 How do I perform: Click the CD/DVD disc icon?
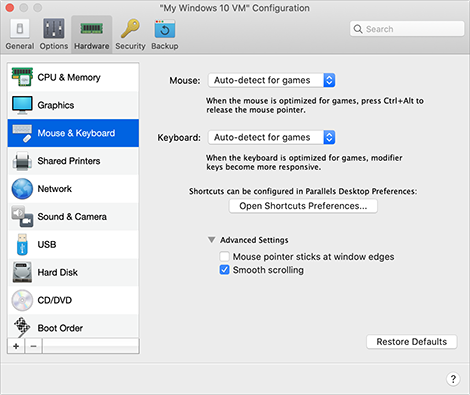pyautogui.click(x=22, y=300)
